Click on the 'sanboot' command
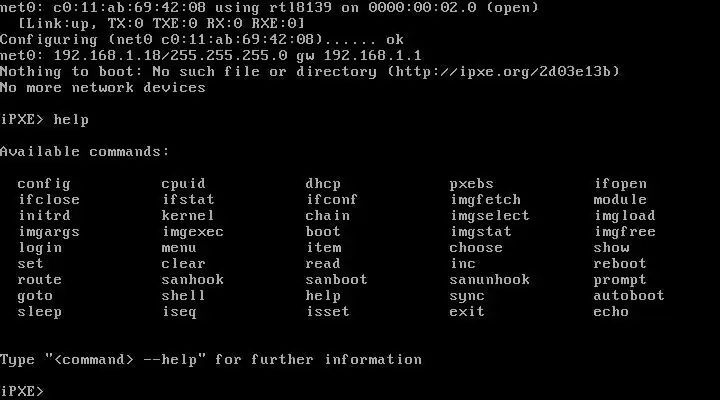The height and width of the screenshot is (400, 720). [x=336, y=280]
